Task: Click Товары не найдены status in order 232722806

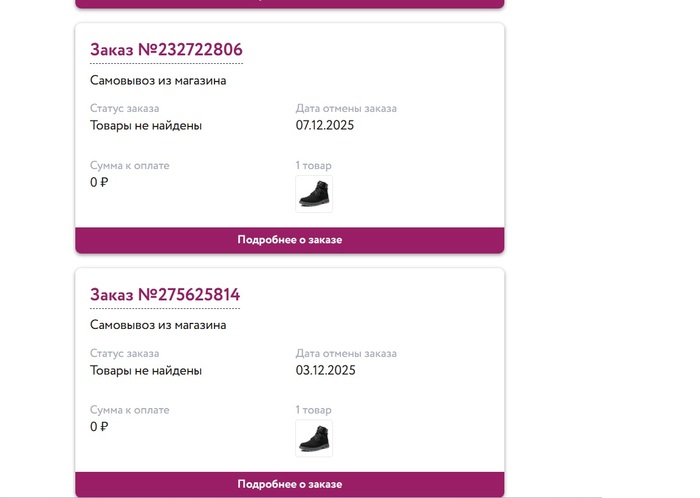Action: click(x=146, y=126)
